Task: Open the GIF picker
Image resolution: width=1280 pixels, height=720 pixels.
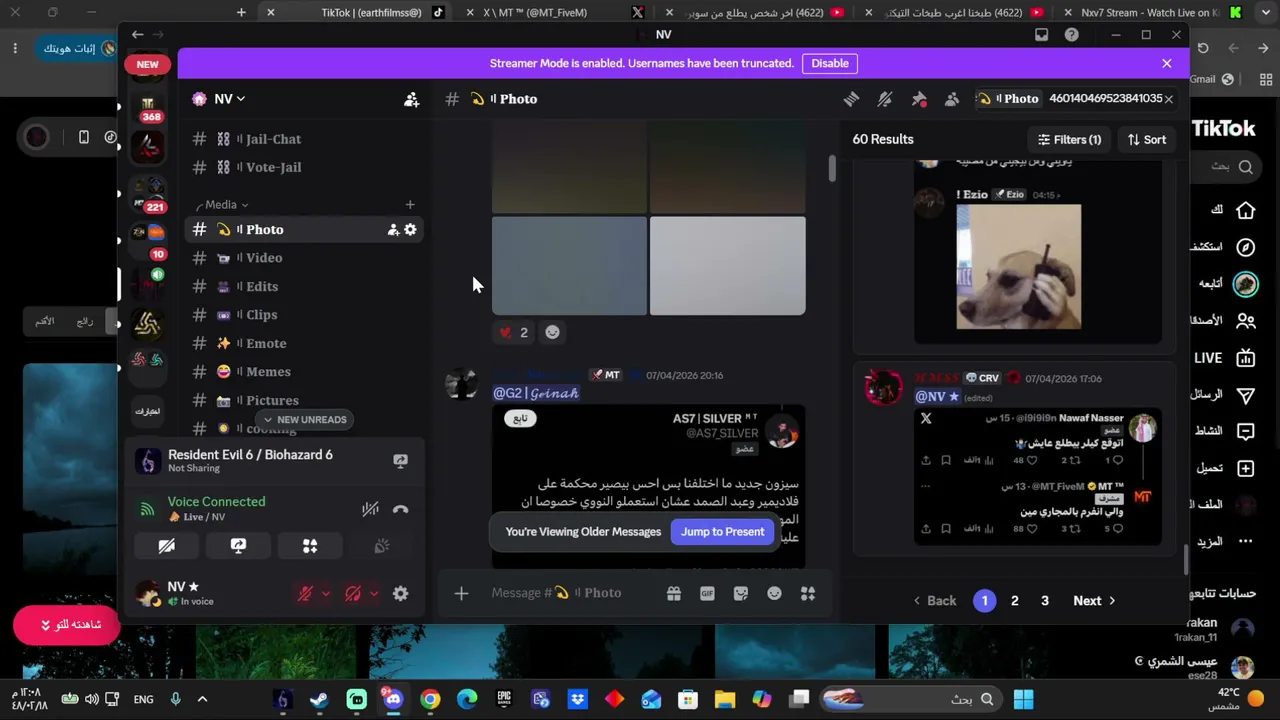Action: (x=707, y=593)
